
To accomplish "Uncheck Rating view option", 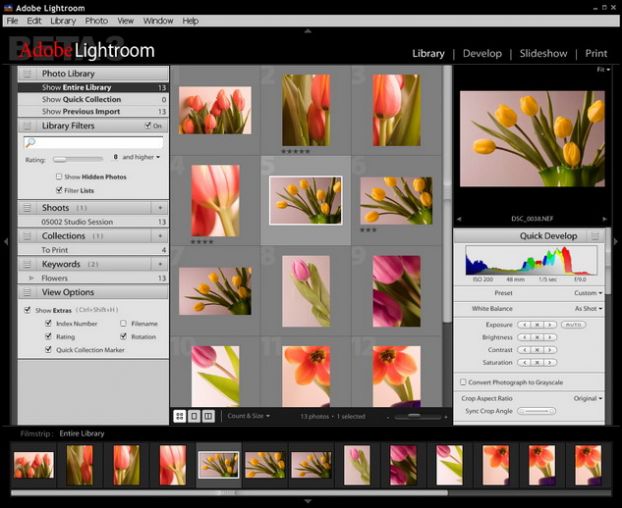I will click(48, 336).
